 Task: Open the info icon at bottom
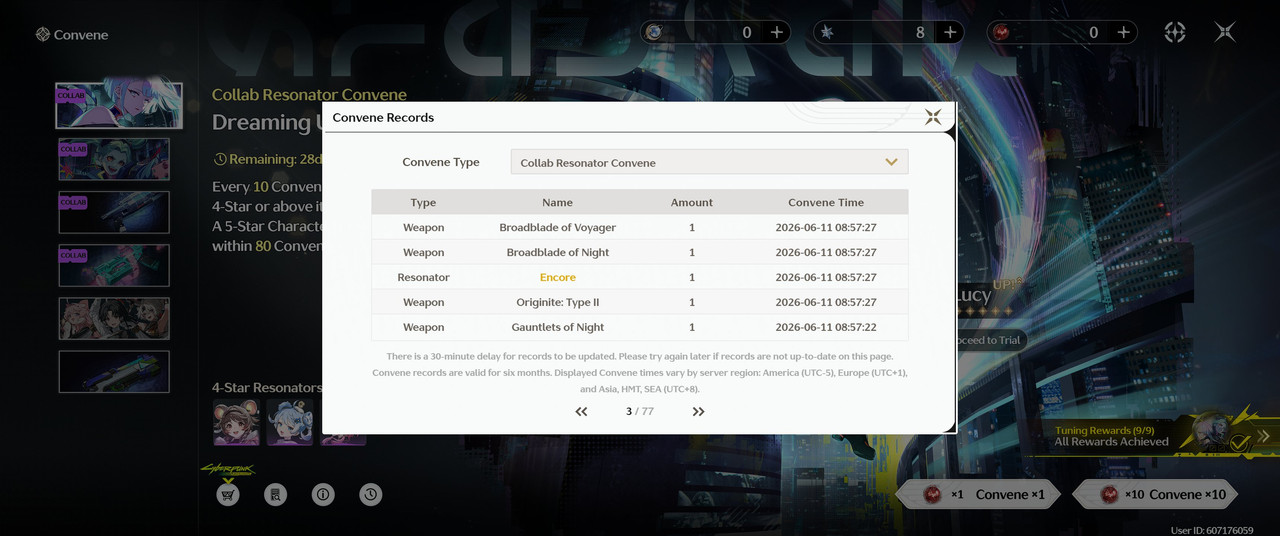[x=323, y=493]
